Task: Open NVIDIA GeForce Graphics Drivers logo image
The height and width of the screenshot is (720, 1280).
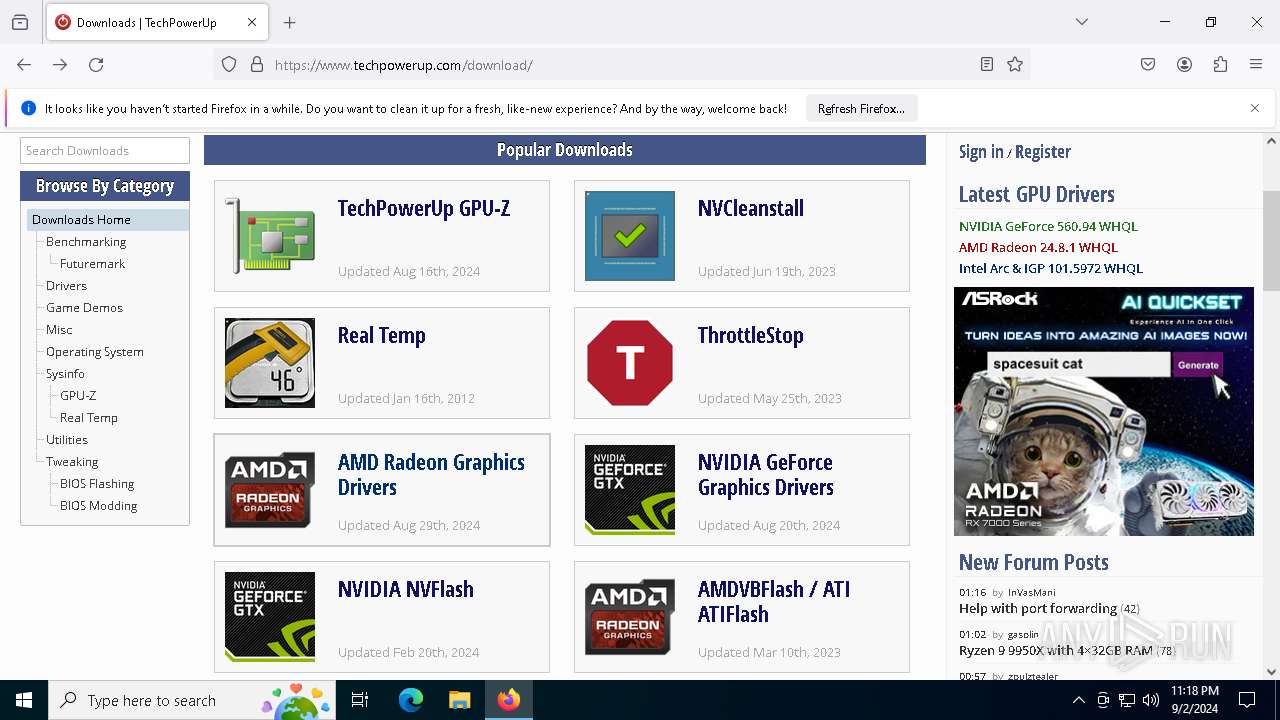Action: click(x=630, y=490)
